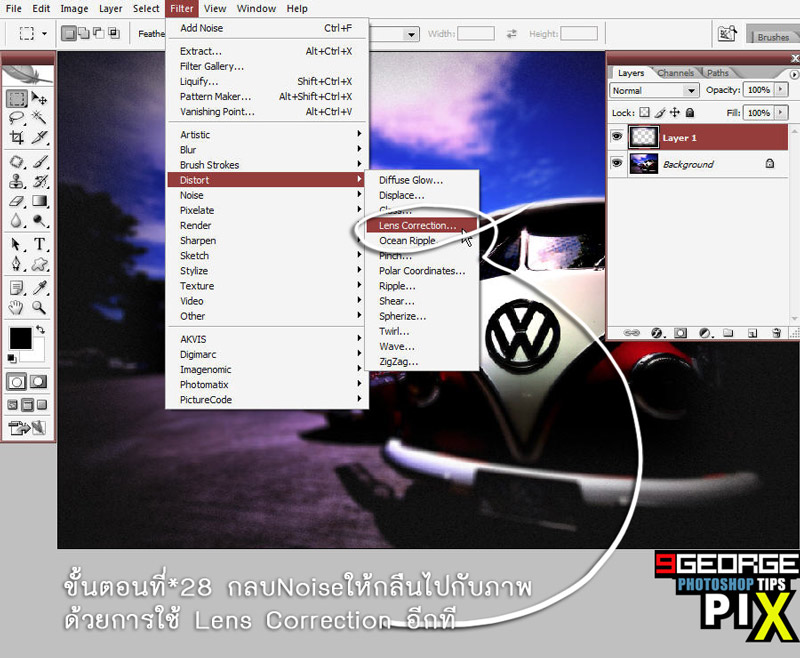The image size is (800, 658).
Task: Select the Move tool
Action: (x=39, y=98)
